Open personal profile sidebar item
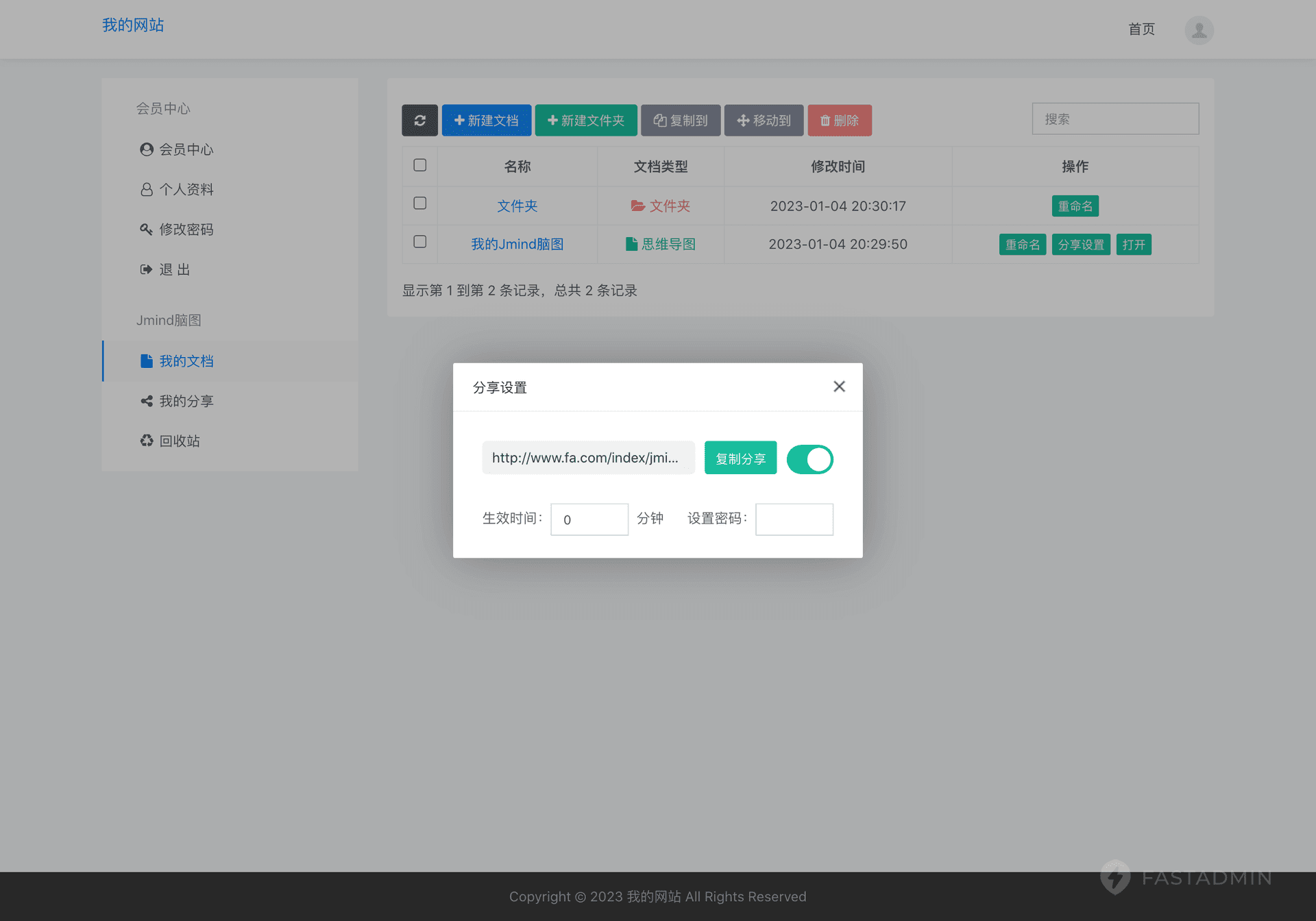This screenshot has width=1316, height=921. pyautogui.click(x=186, y=190)
